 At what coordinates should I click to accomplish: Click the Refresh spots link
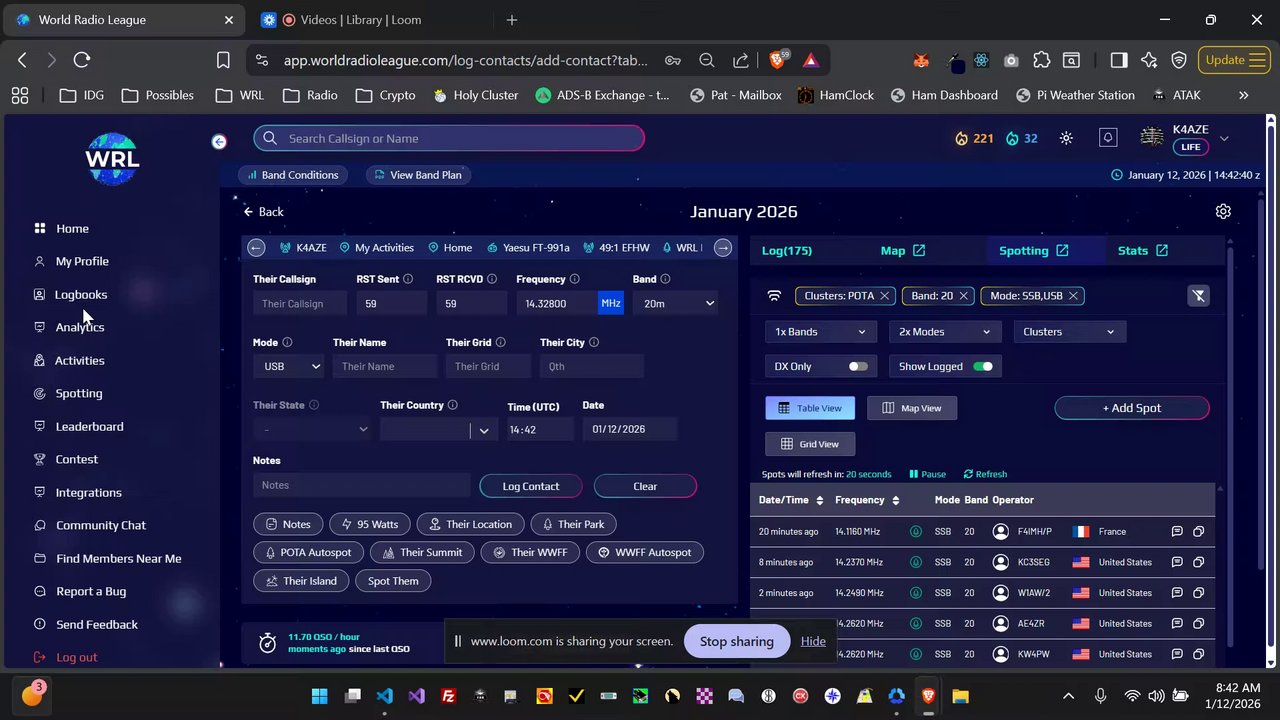pyautogui.click(x=985, y=474)
